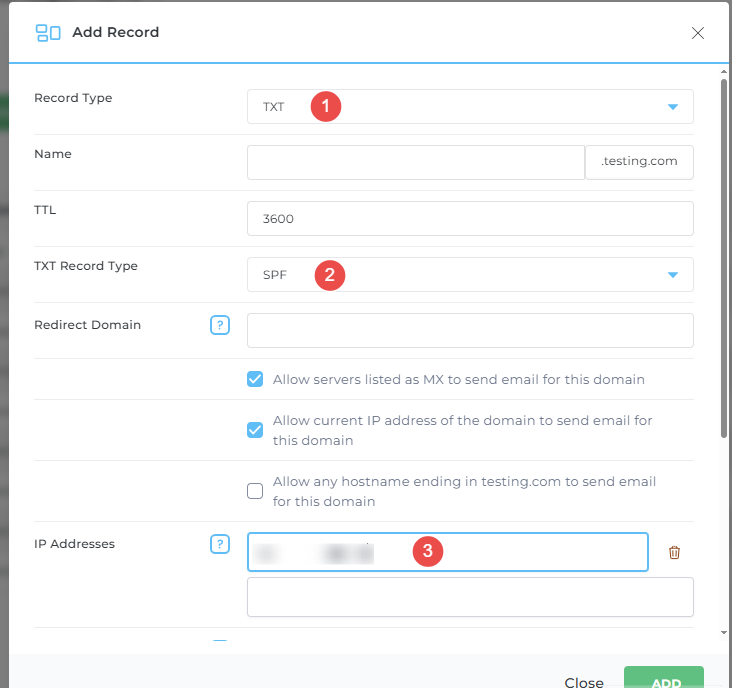
Task: Uncheck allow MX servers to send email
Action: (x=255, y=380)
